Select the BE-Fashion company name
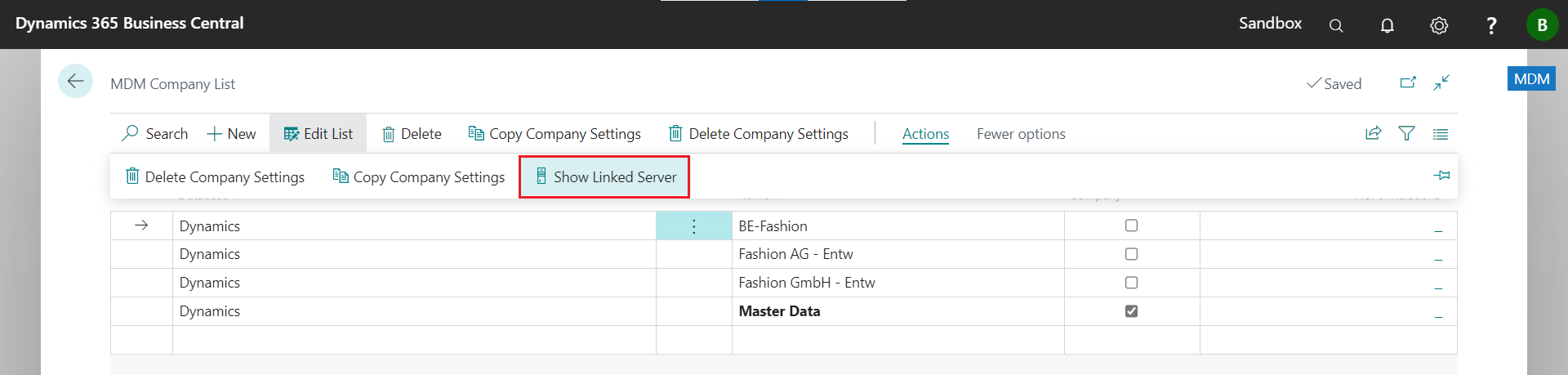This screenshot has height=375, width=1568. (773, 226)
